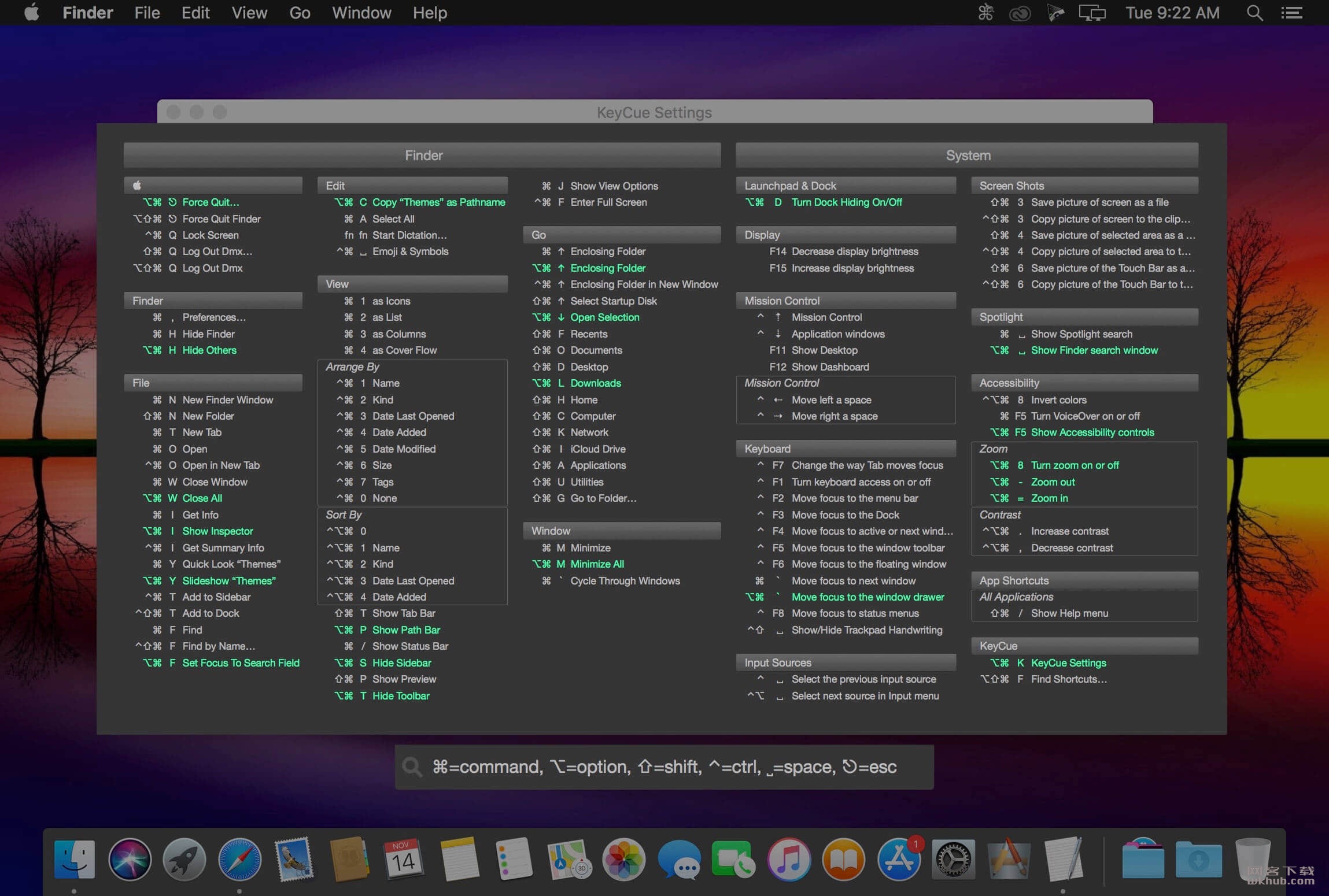The height and width of the screenshot is (896, 1329).
Task: Open the Help menu
Action: point(430,13)
